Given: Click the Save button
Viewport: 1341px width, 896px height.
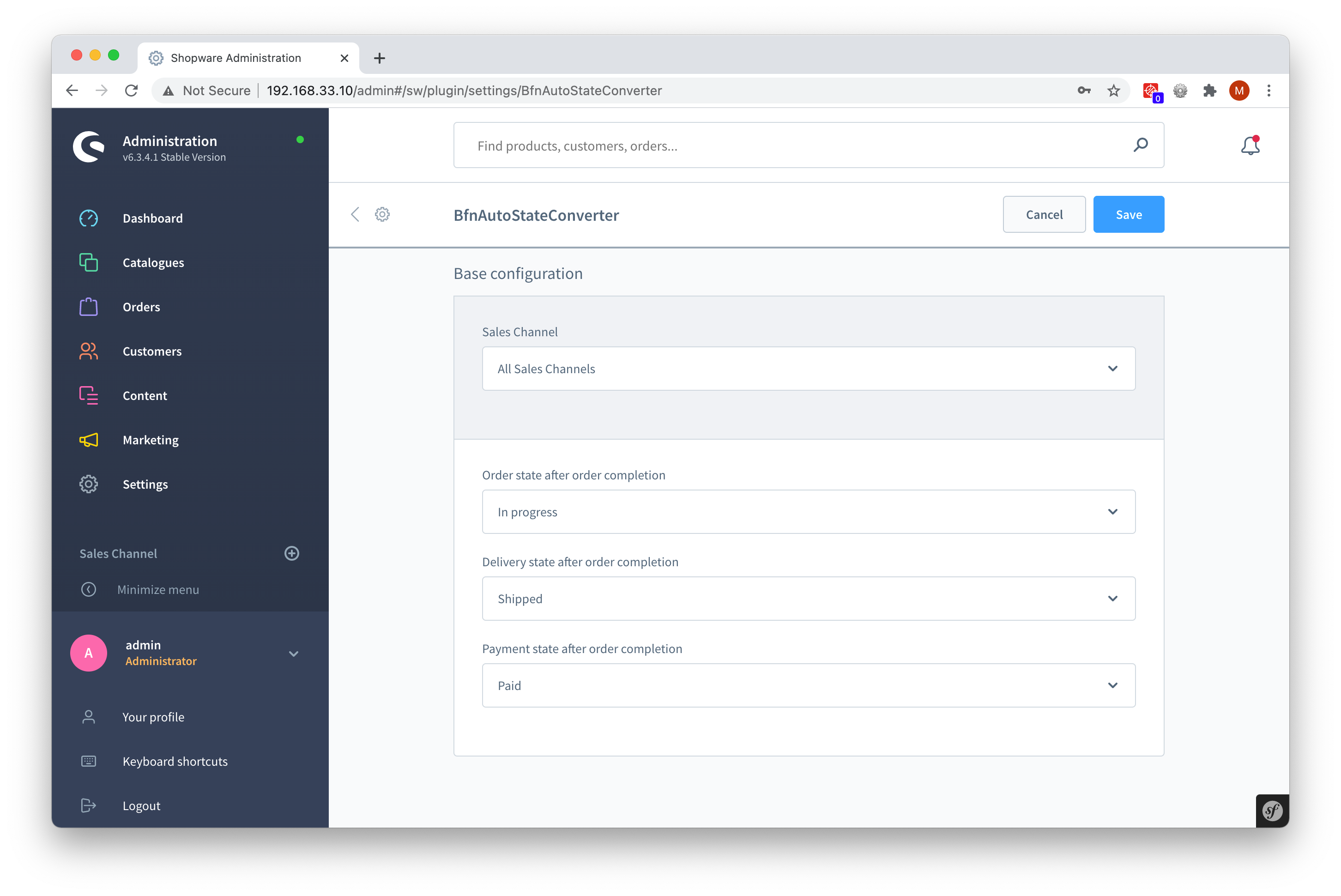Looking at the screenshot, I should [1128, 214].
